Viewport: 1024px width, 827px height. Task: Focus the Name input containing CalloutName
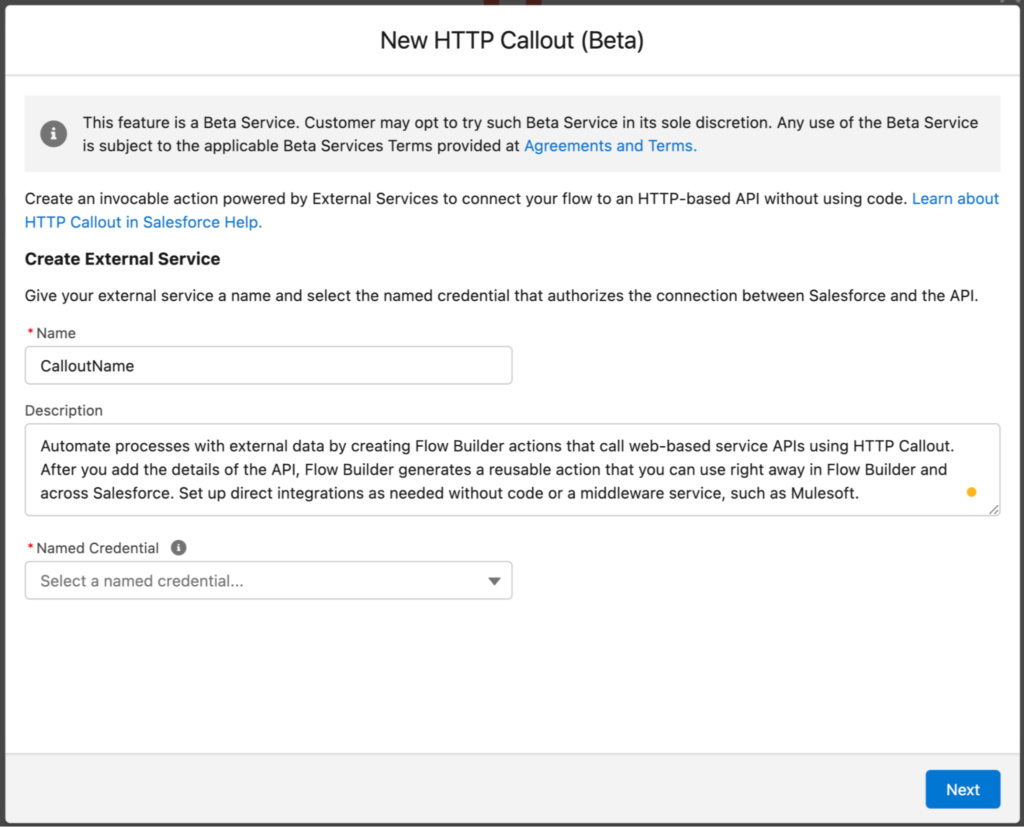pyautogui.click(x=268, y=366)
